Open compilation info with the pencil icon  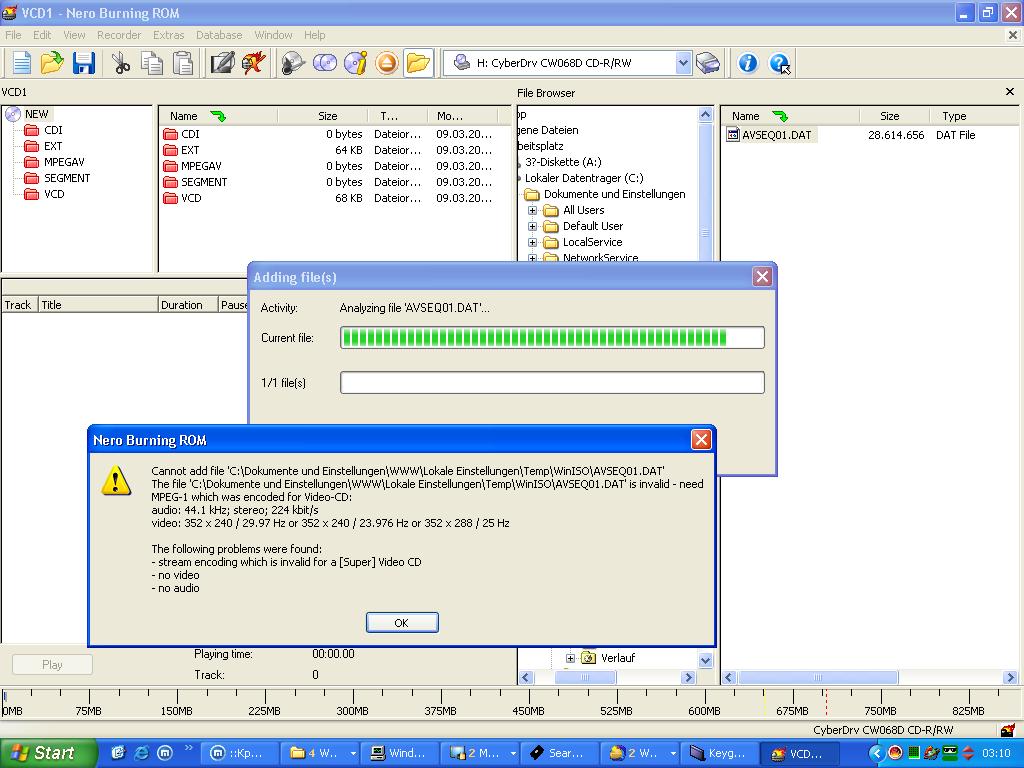222,63
